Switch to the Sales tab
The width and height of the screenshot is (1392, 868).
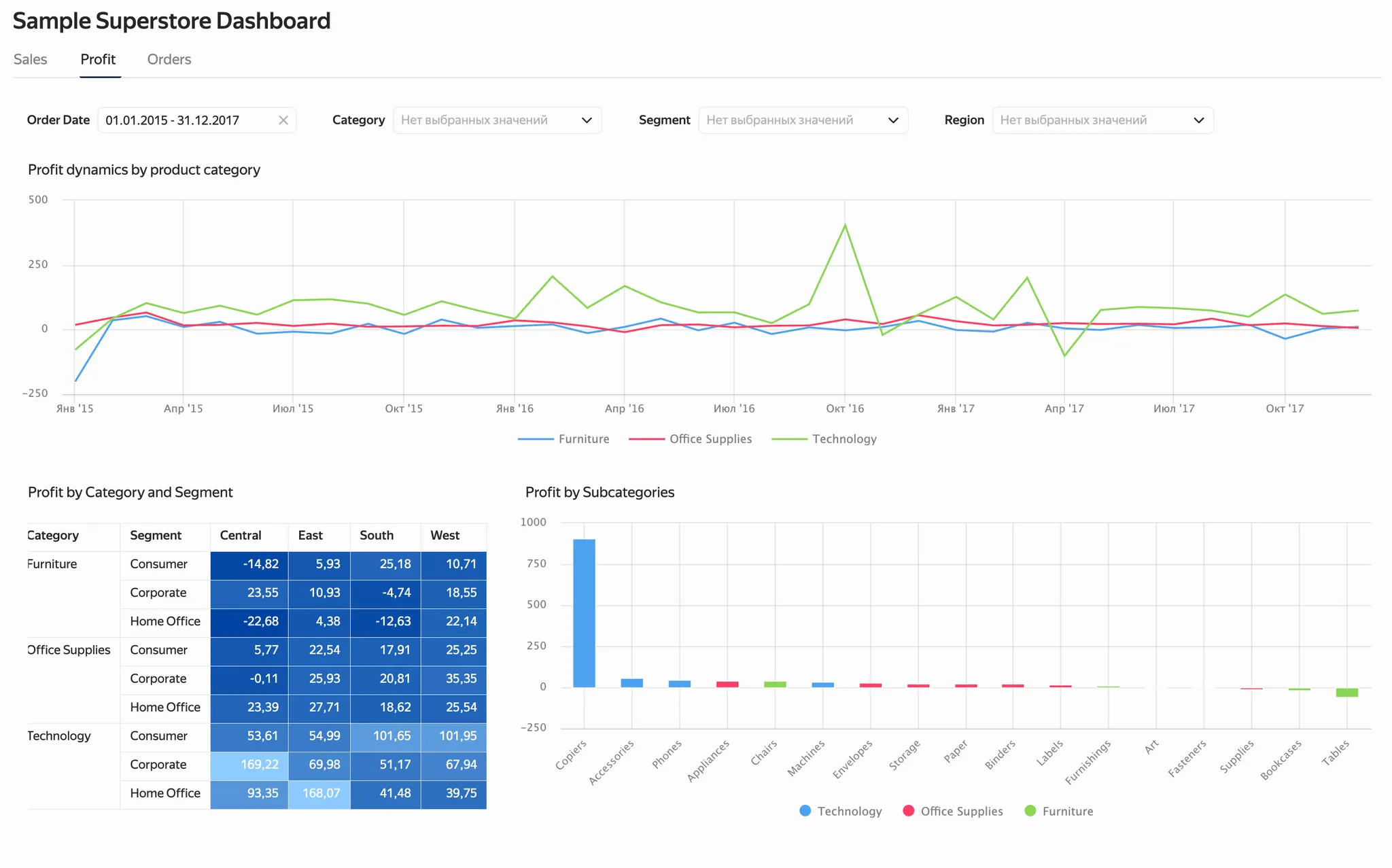31,59
